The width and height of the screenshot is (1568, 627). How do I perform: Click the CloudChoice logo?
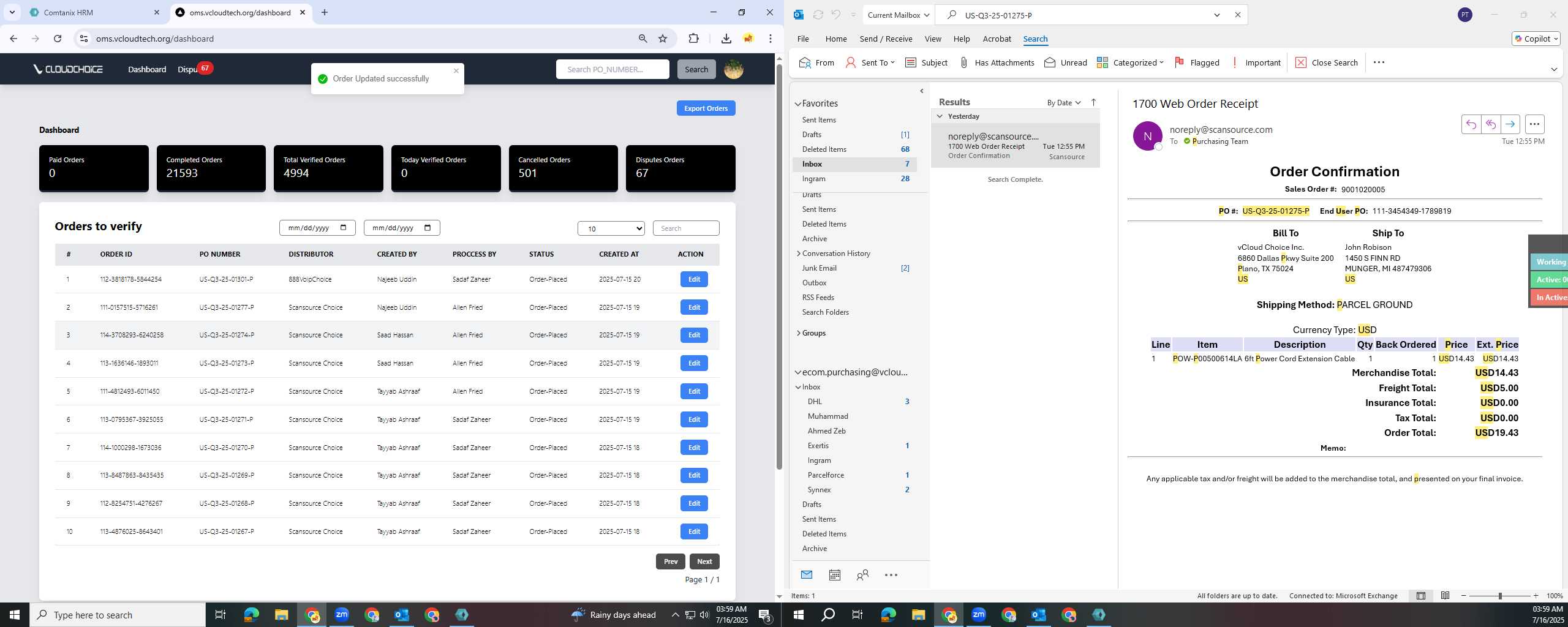[68, 69]
